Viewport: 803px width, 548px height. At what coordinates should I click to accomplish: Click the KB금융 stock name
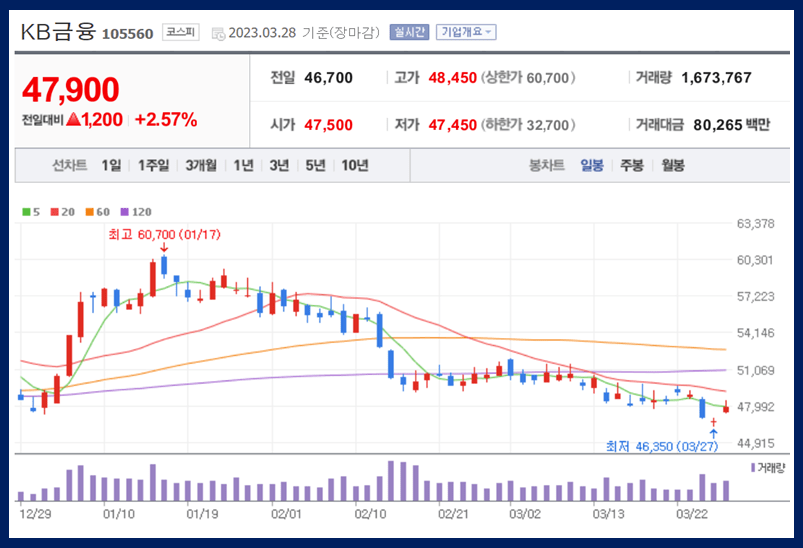pos(58,32)
